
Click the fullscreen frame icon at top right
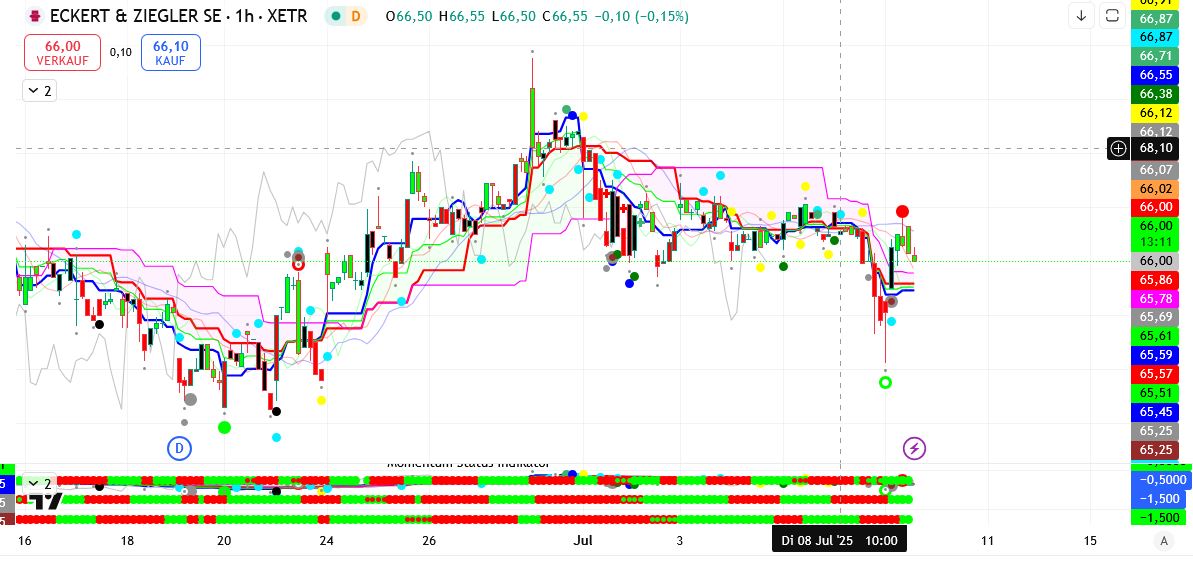pos(1111,15)
